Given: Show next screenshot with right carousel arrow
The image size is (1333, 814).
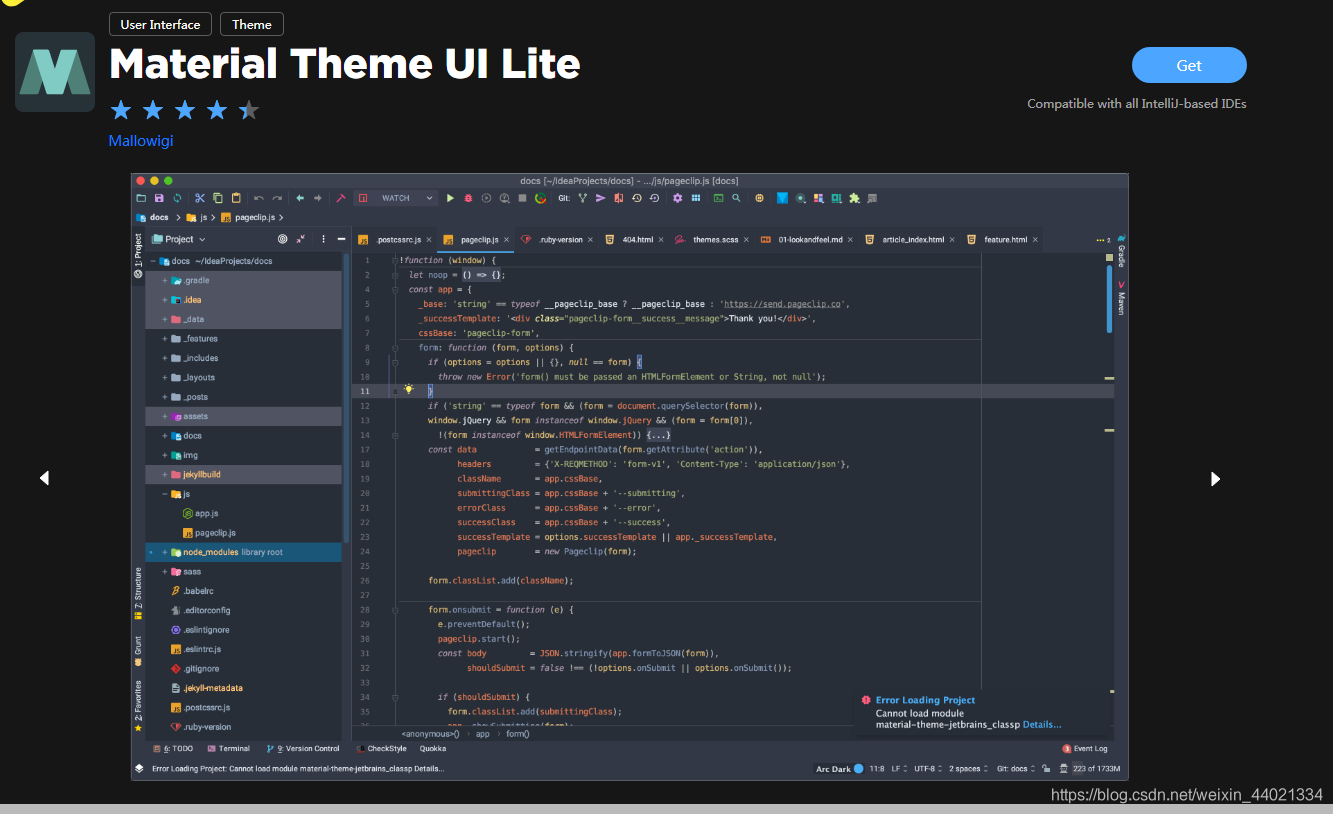Looking at the screenshot, I should pos(1215,479).
